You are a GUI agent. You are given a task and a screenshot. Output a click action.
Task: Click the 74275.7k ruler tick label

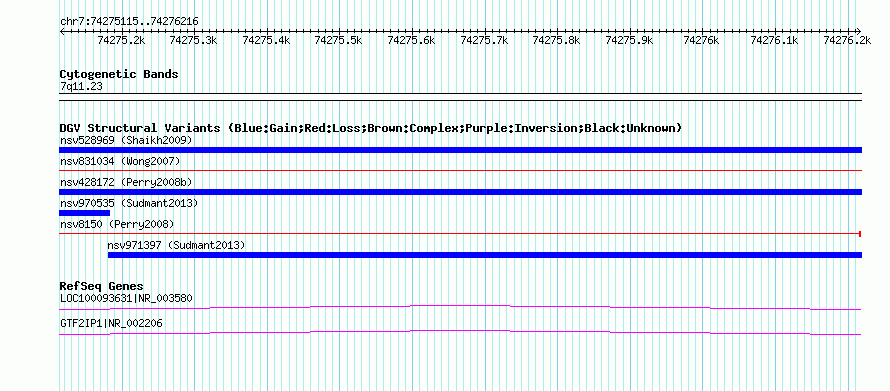point(485,41)
